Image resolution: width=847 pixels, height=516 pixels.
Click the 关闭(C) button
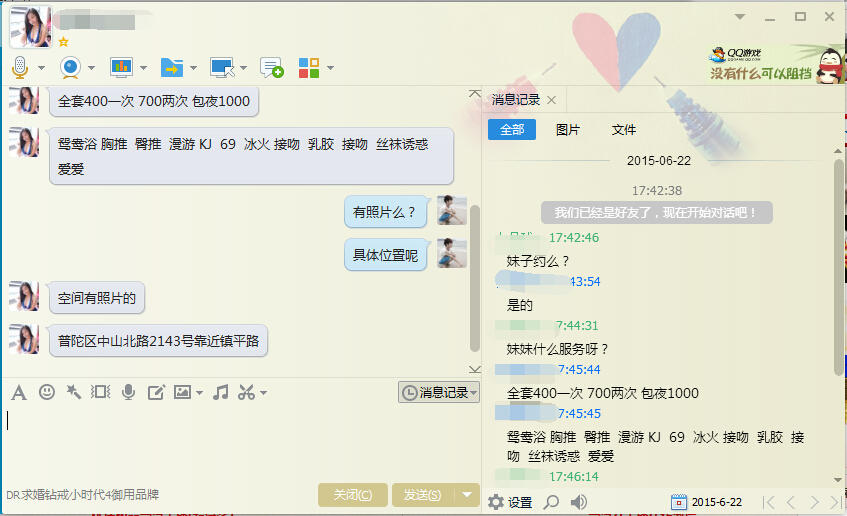point(353,495)
